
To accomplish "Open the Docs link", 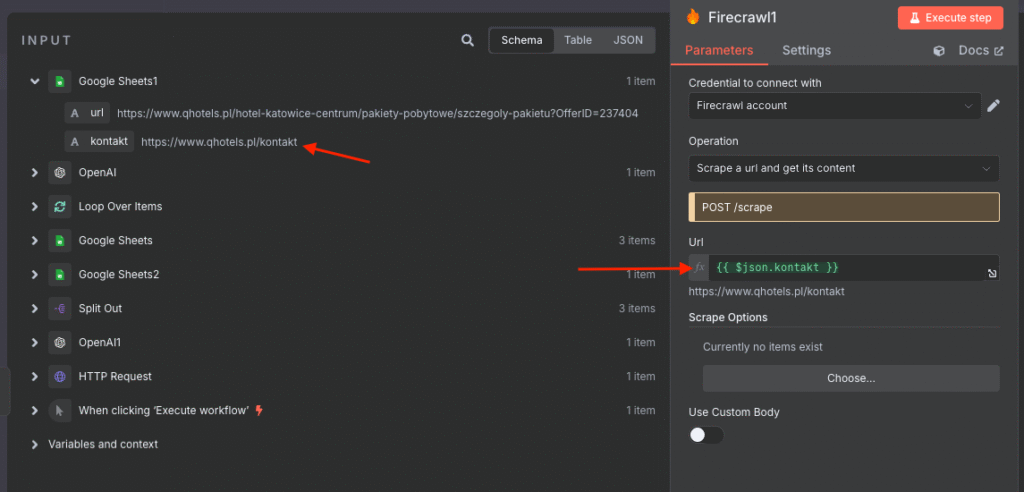I will pos(967,51).
